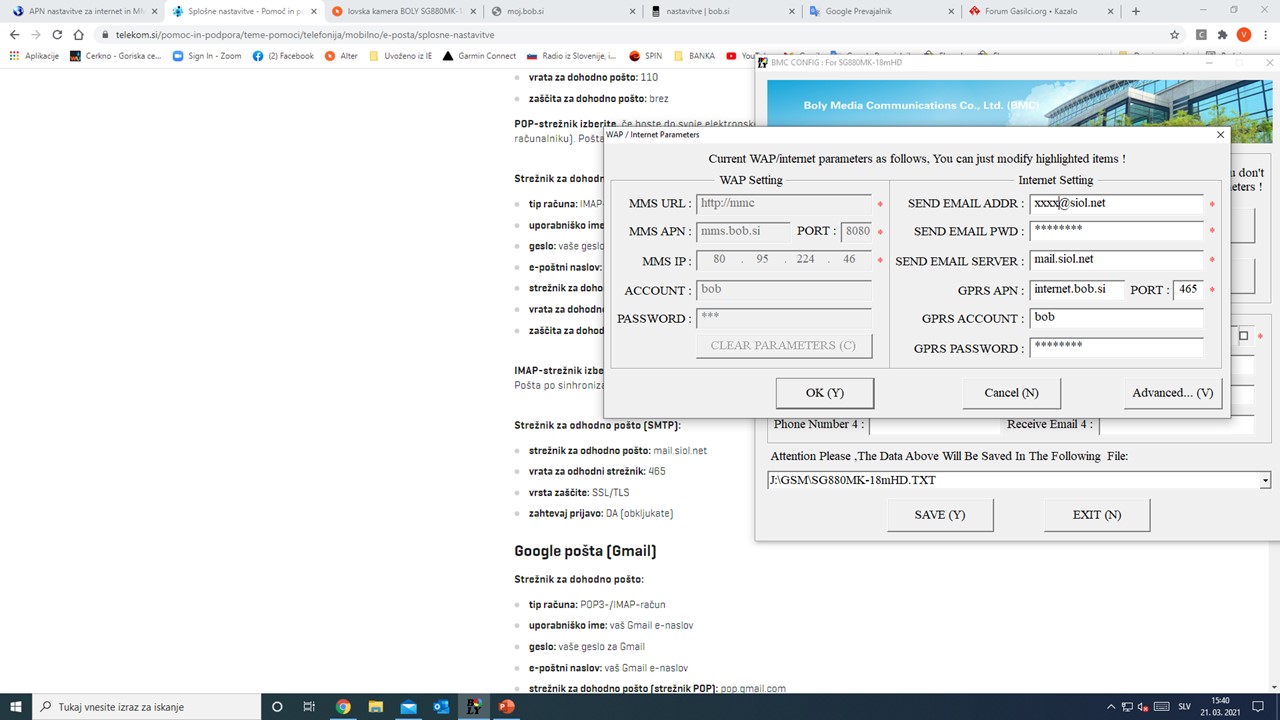This screenshot has height=720, width=1280.
Task: Open the Alter bookmark
Action: click(341, 56)
